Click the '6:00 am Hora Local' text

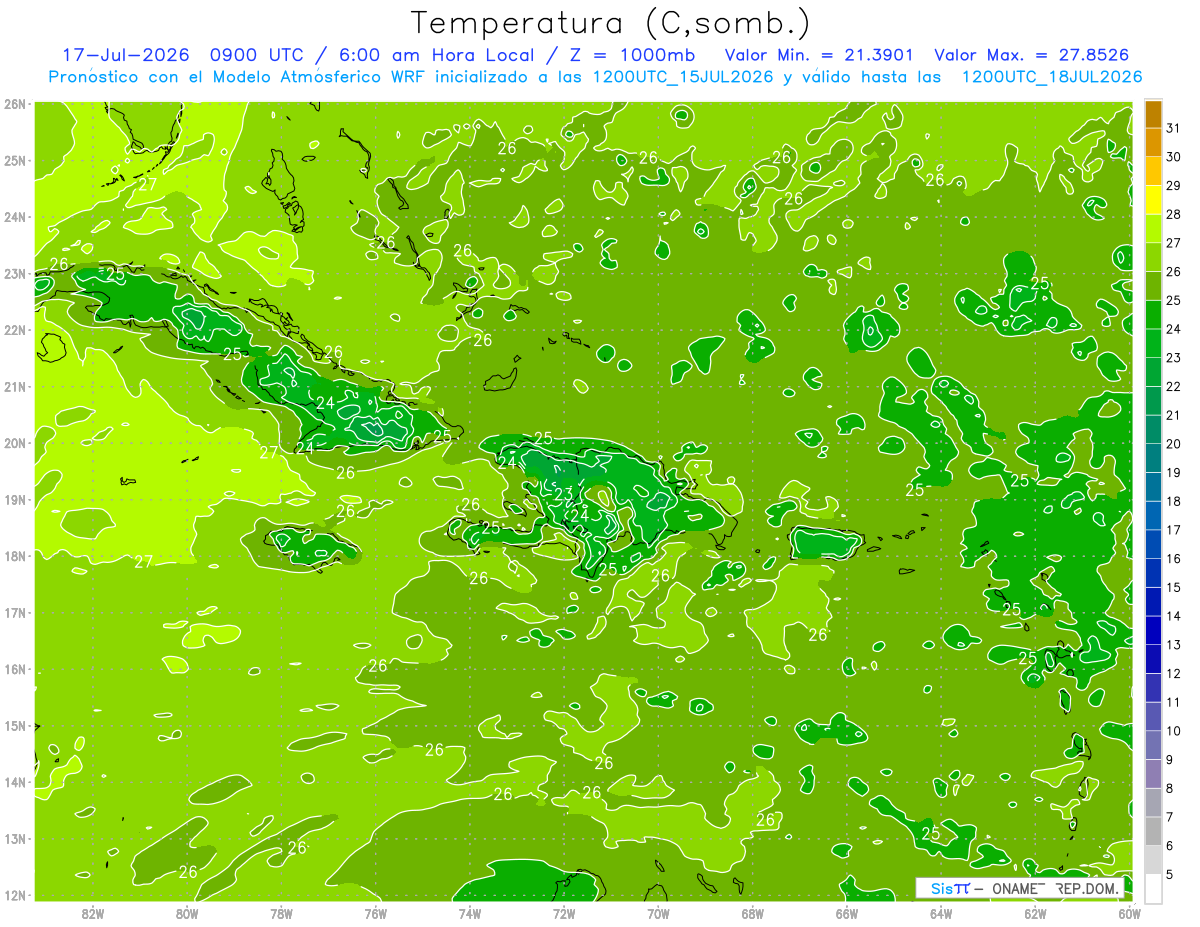tap(435, 55)
